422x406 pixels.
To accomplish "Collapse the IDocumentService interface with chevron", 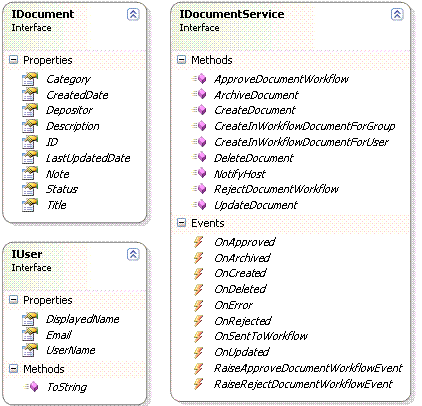I will (x=397, y=14).
